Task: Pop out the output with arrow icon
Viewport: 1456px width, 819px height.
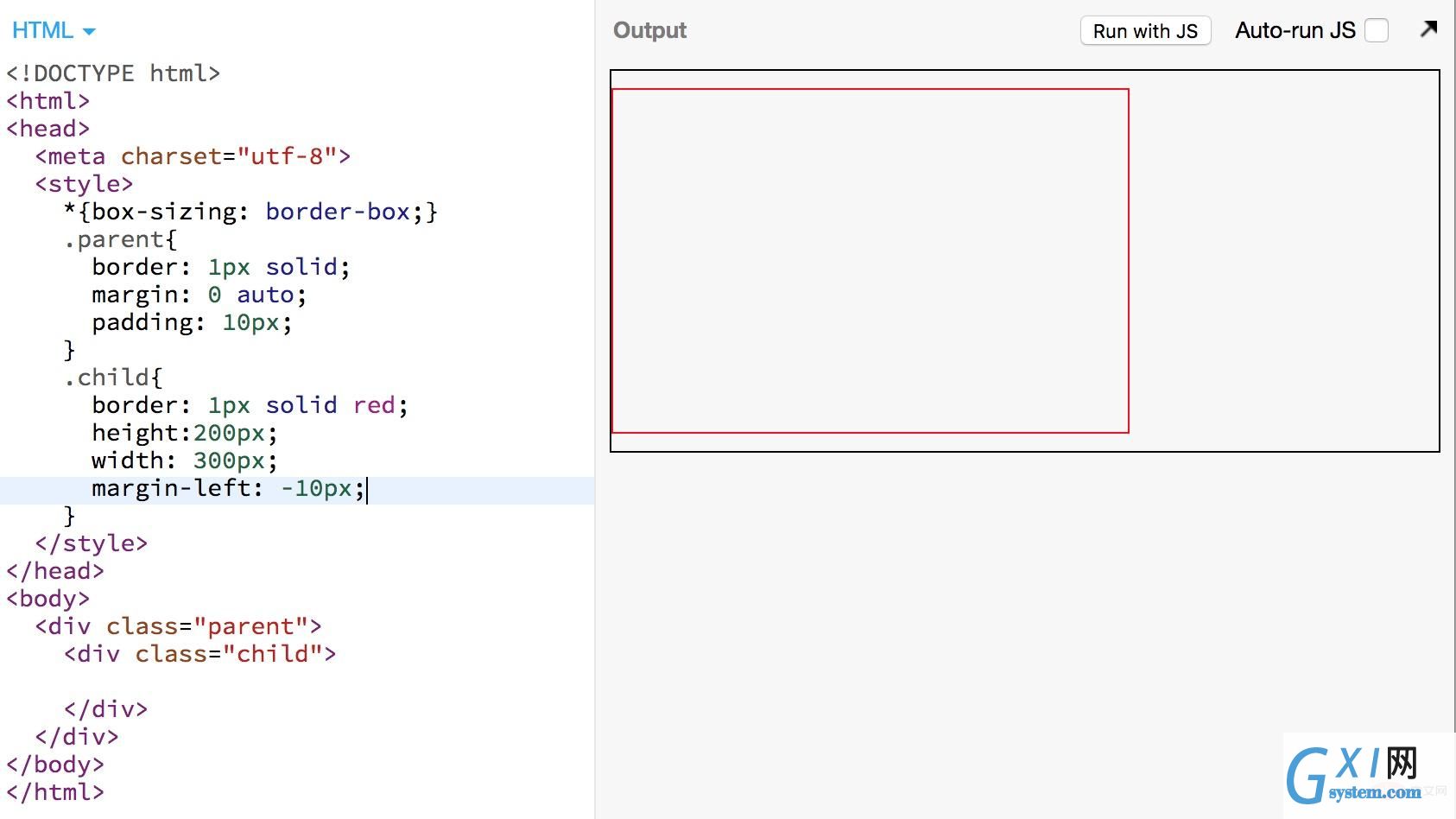Action: pyautogui.click(x=1428, y=29)
